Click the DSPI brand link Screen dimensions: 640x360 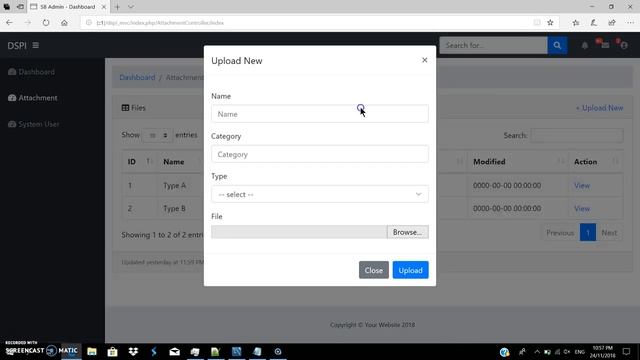17,46
